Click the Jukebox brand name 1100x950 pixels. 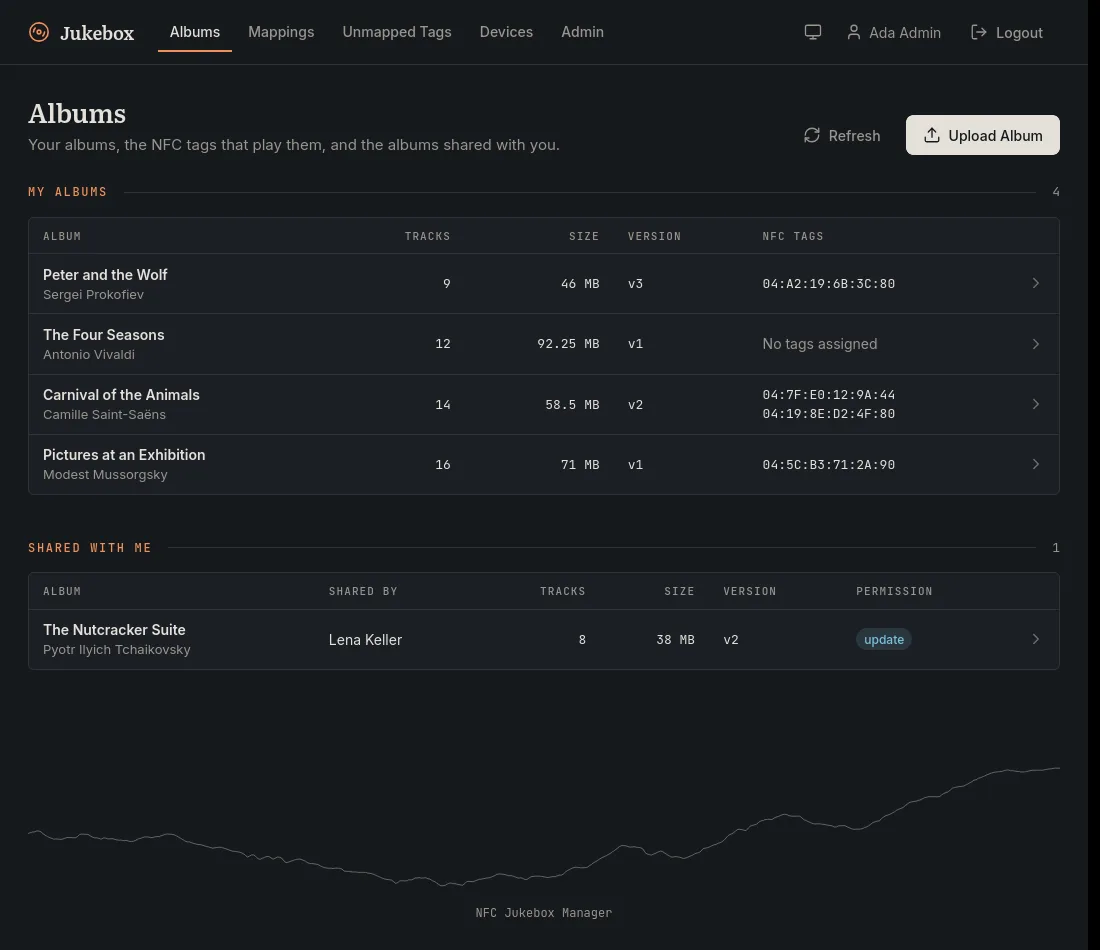click(x=97, y=33)
